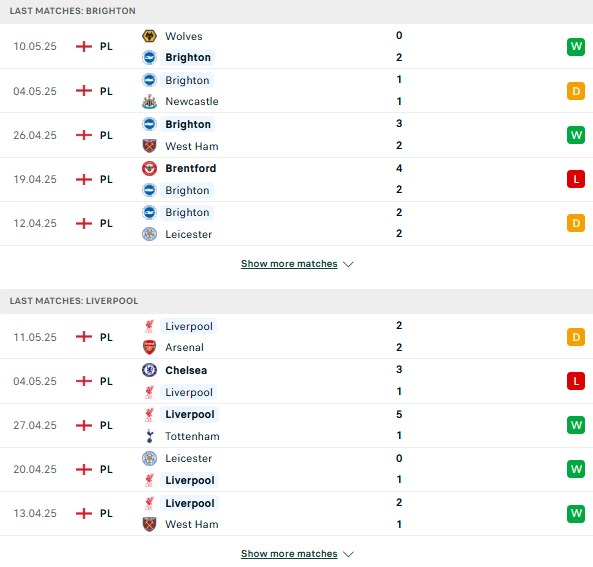Click the Arsenal club crest icon

tap(149, 347)
